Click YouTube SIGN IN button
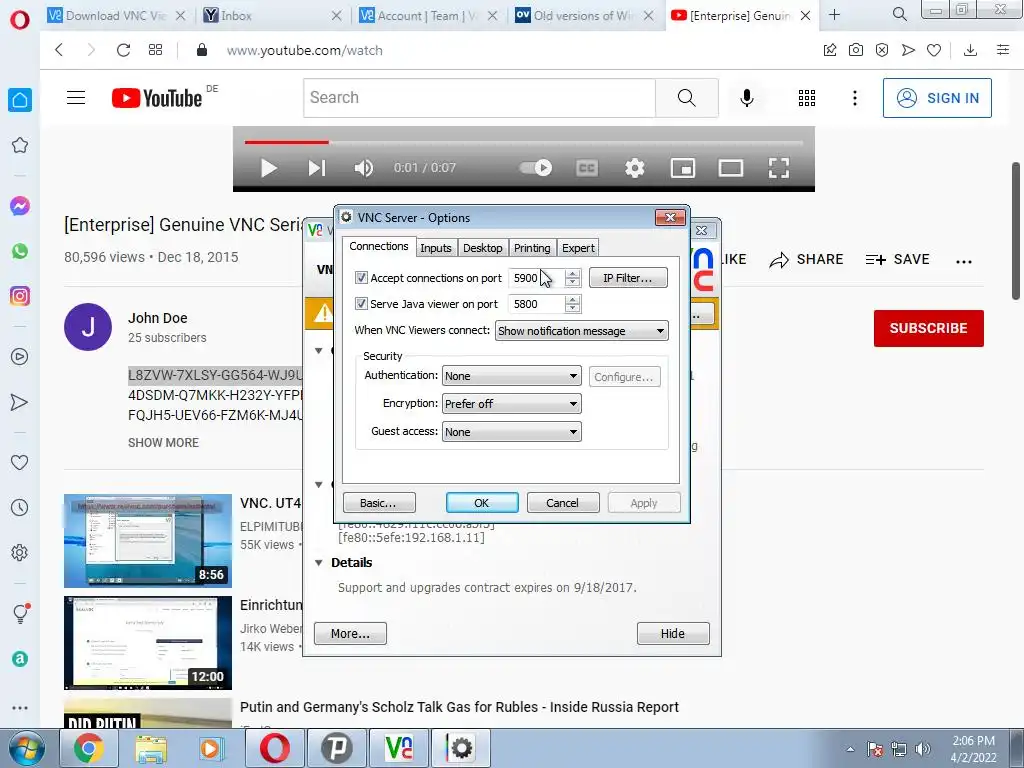The image size is (1024, 768). pos(937,98)
